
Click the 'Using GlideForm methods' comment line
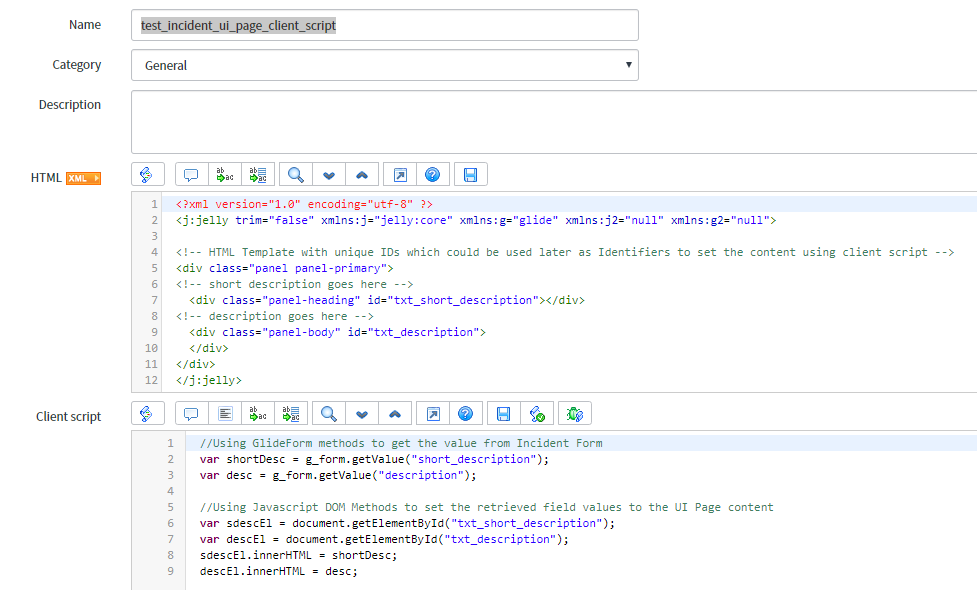coord(401,444)
